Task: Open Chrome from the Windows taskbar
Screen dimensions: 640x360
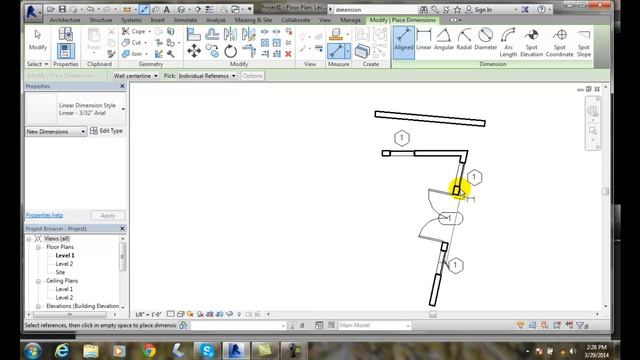Action: [149, 351]
